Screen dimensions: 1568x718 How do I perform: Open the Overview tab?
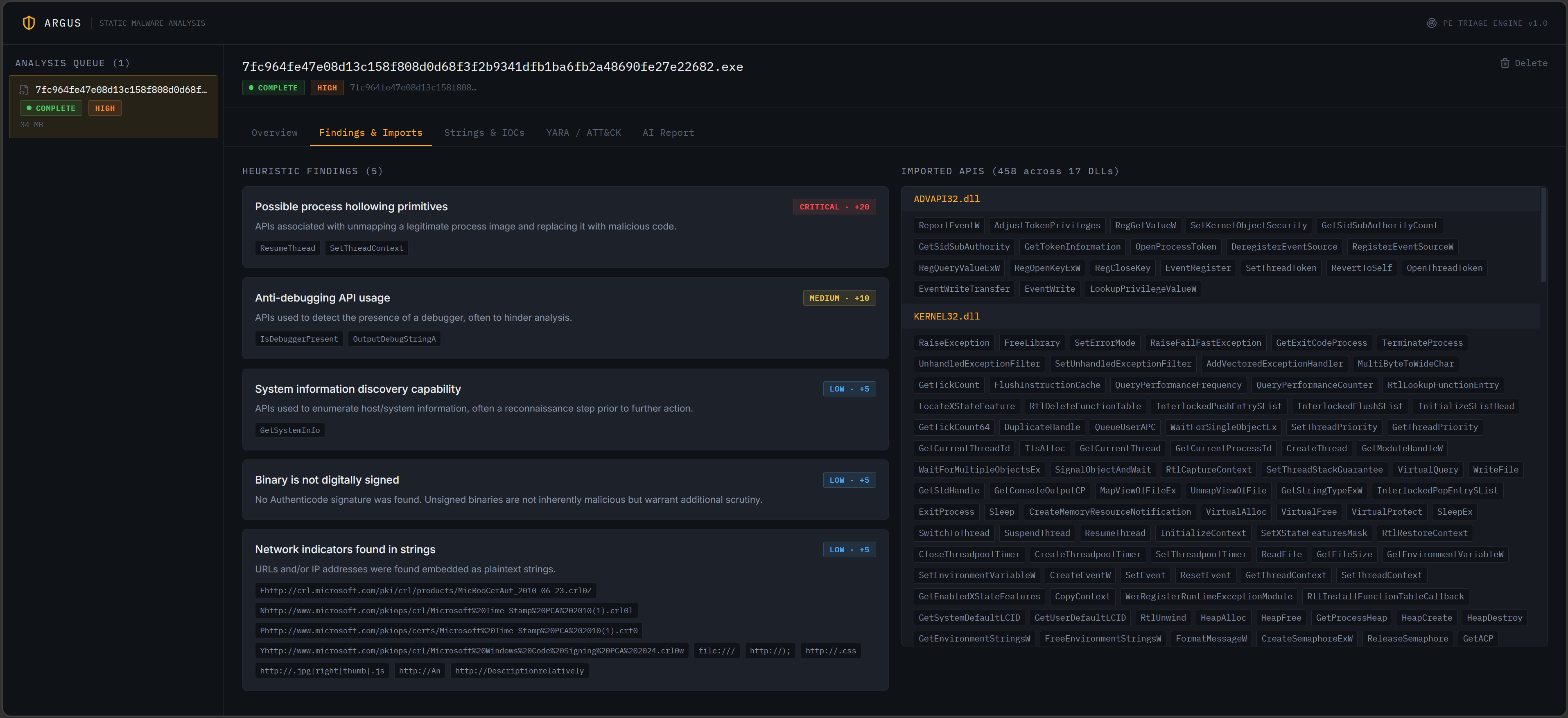[275, 133]
